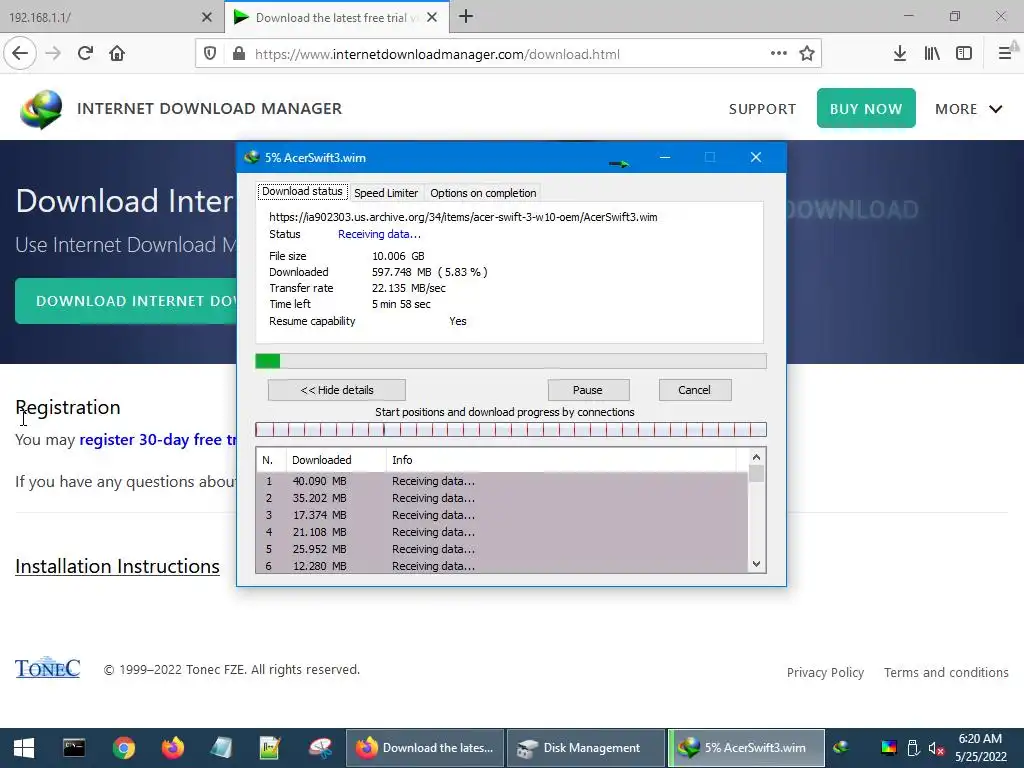Select connection row 4 with 21.108 MB

click(502, 532)
